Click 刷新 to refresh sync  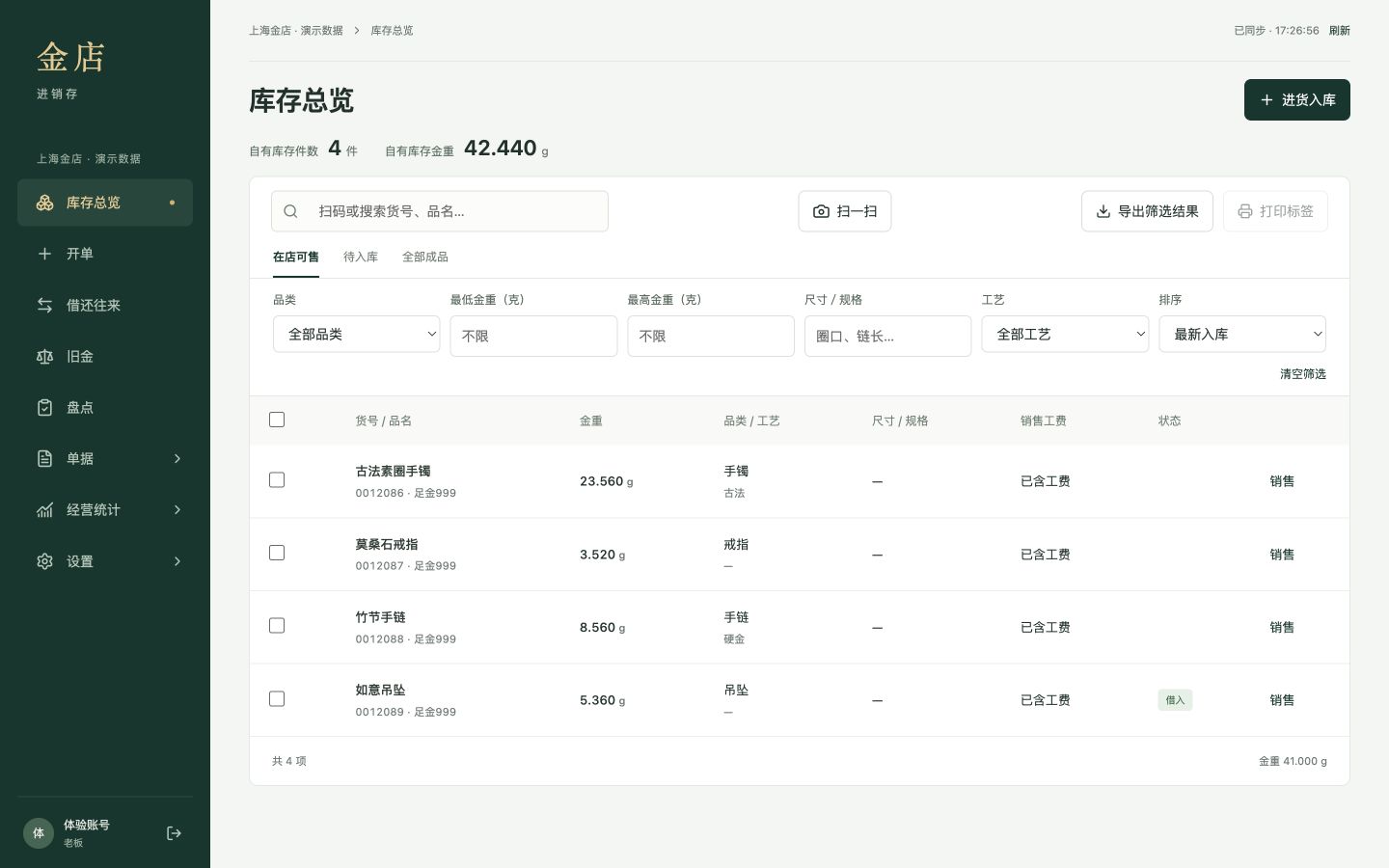(x=1340, y=31)
